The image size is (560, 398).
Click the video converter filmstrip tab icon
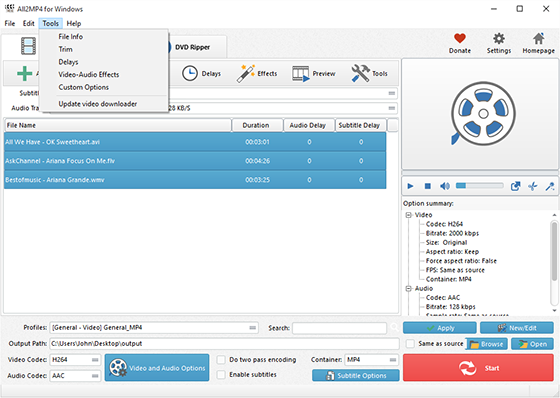pyautogui.click(x=28, y=46)
